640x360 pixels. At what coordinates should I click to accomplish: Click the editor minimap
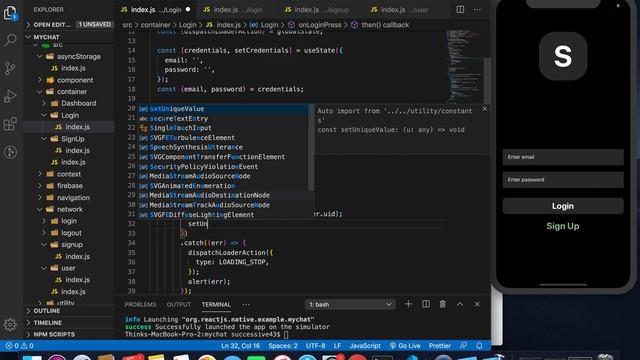464,65
